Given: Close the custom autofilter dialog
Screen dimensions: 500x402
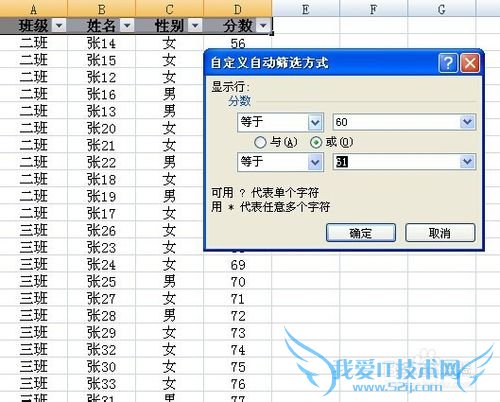Looking at the screenshot, I should pyautogui.click(x=470, y=63).
